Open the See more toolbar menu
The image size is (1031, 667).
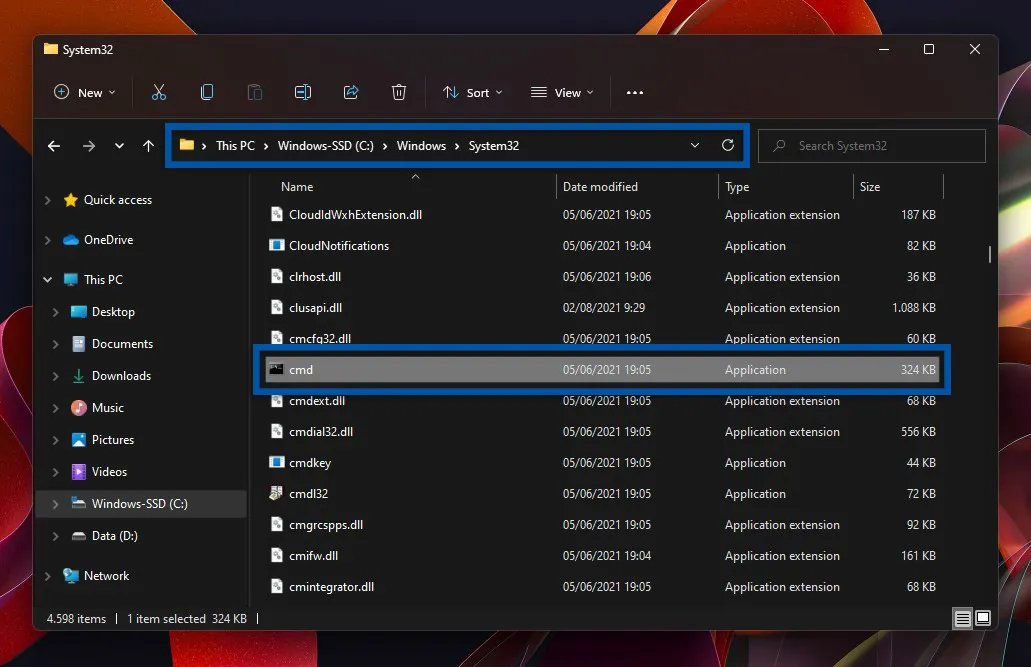[x=634, y=91]
